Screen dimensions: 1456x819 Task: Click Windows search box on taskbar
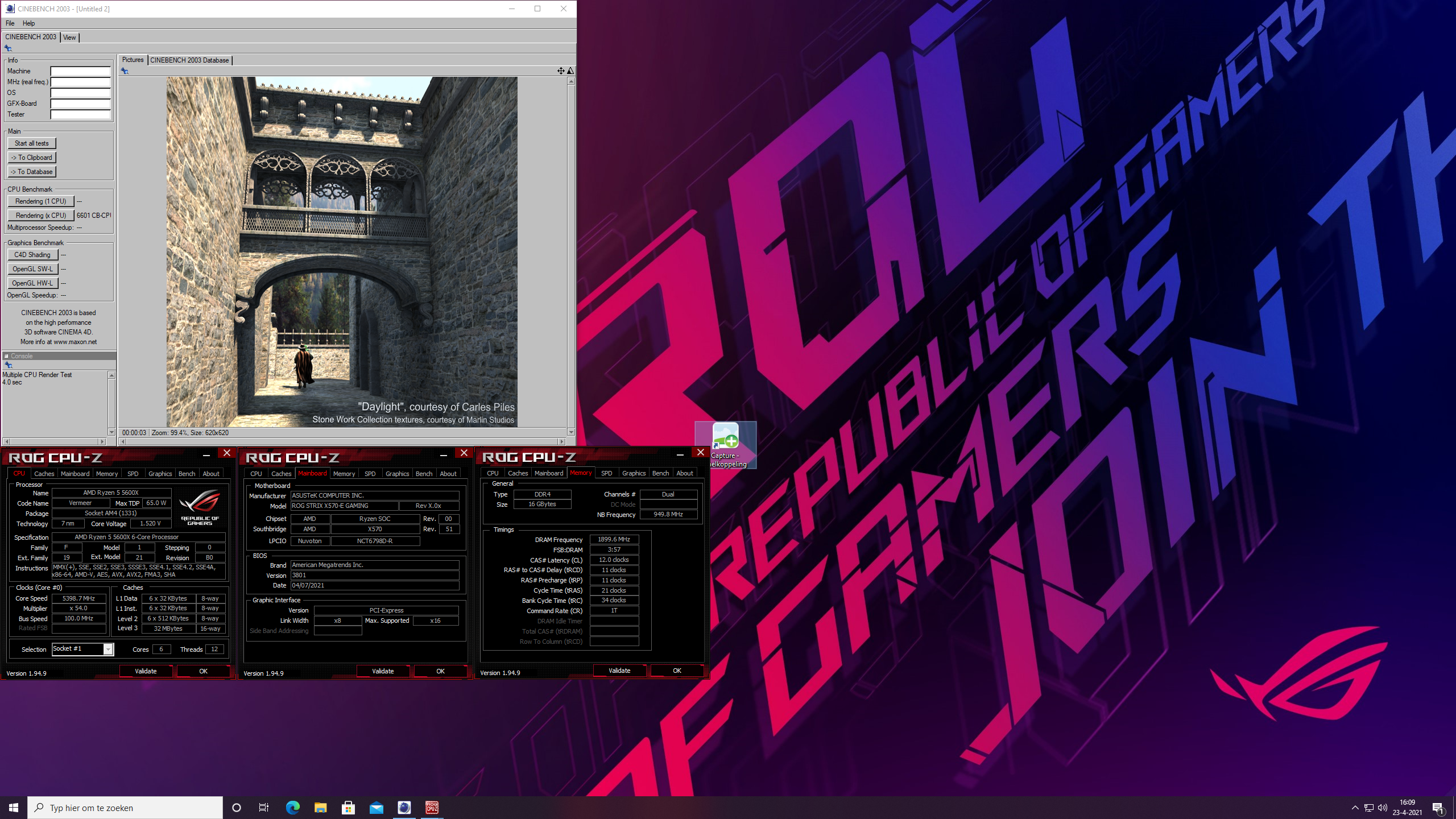pyautogui.click(x=125, y=808)
